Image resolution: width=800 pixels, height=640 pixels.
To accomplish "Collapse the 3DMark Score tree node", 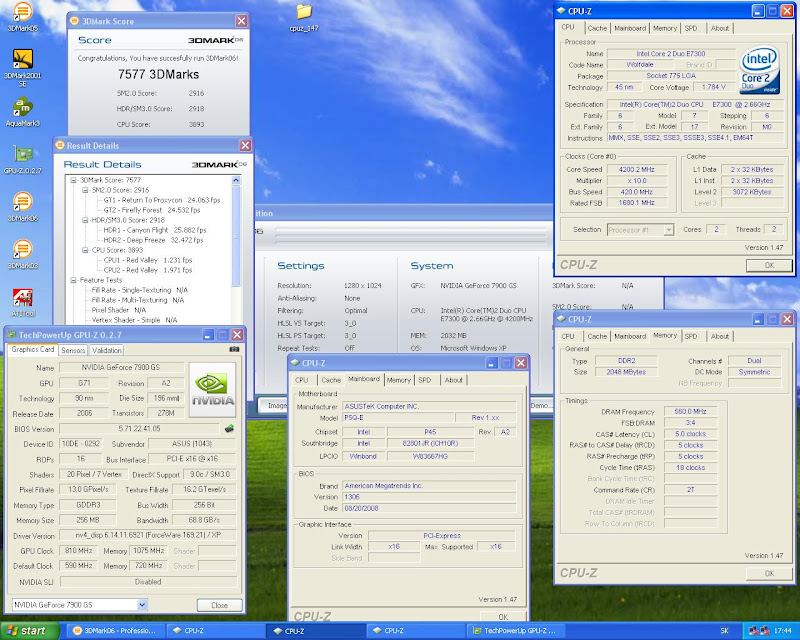I will tap(72, 180).
